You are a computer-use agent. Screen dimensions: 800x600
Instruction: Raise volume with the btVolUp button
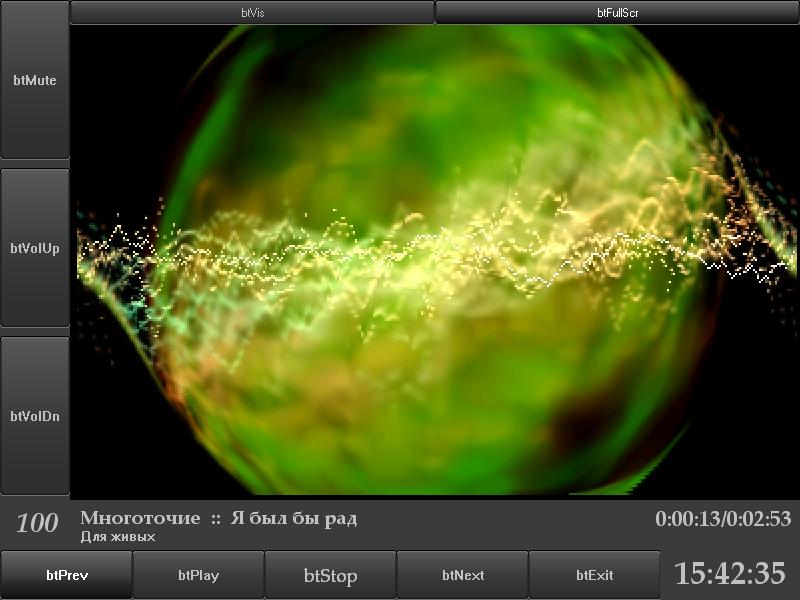coord(35,248)
